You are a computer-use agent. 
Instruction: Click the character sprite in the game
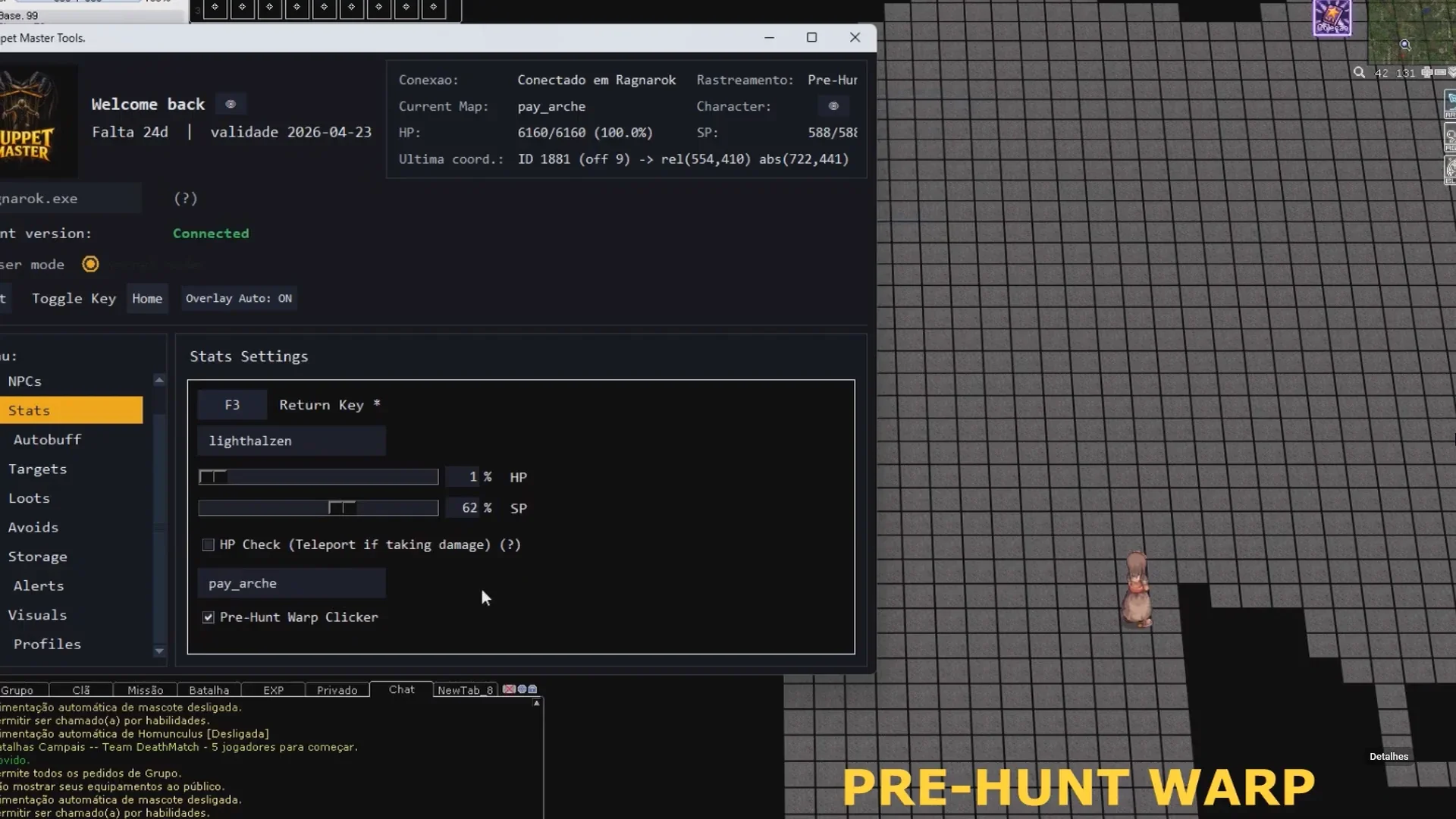(x=1136, y=589)
